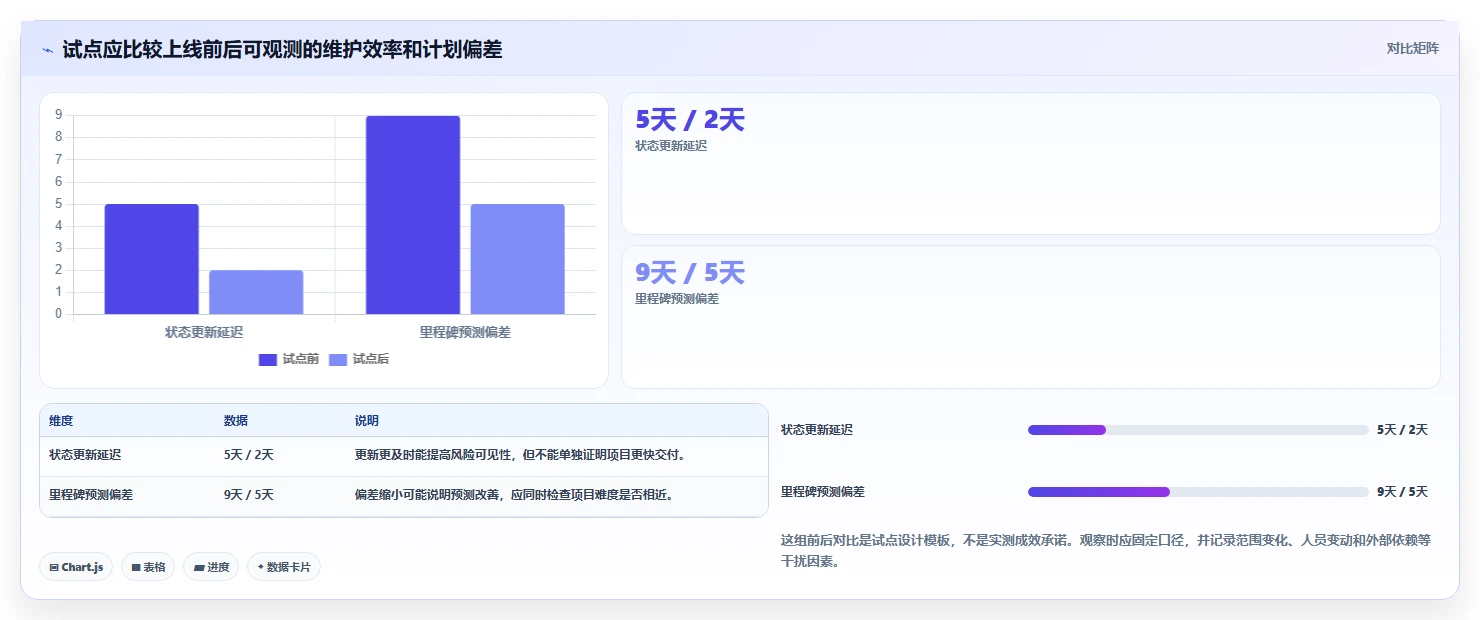Click the 5天 / 2天 data card value
This screenshot has height=620, width=1480.
click(690, 120)
